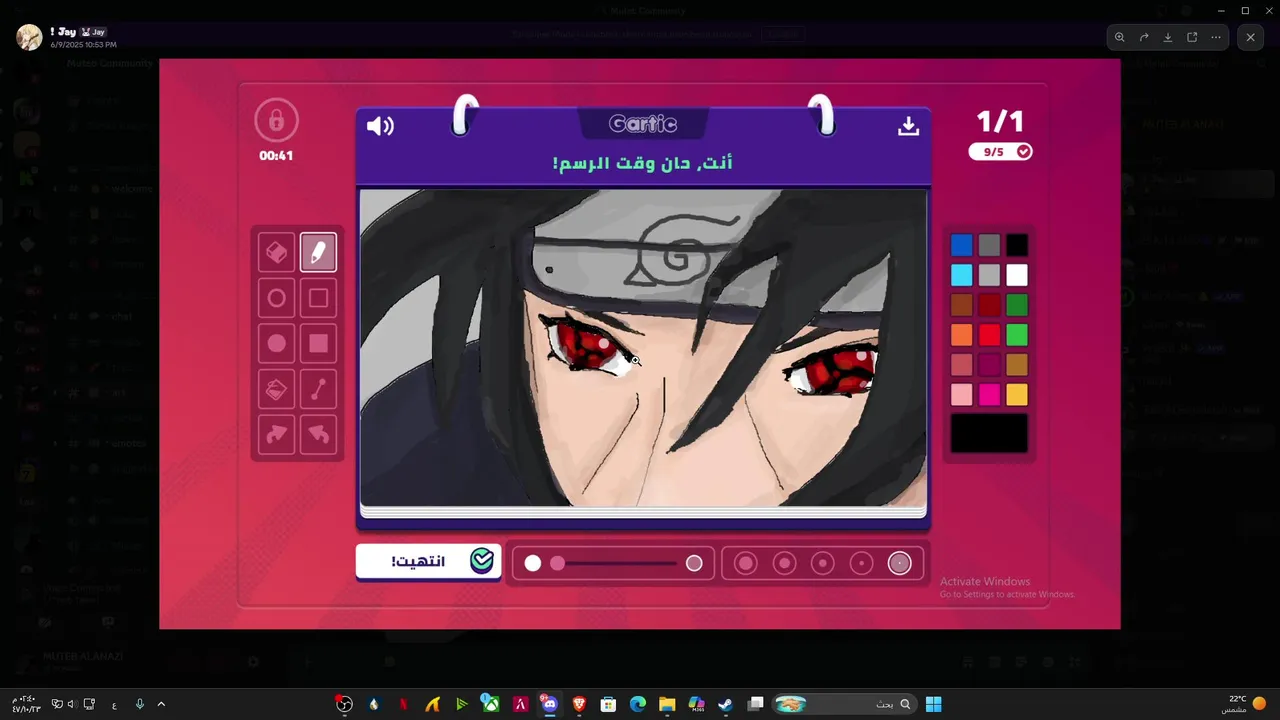Select the second largest brush size
The image size is (1280, 720).
[x=784, y=563]
